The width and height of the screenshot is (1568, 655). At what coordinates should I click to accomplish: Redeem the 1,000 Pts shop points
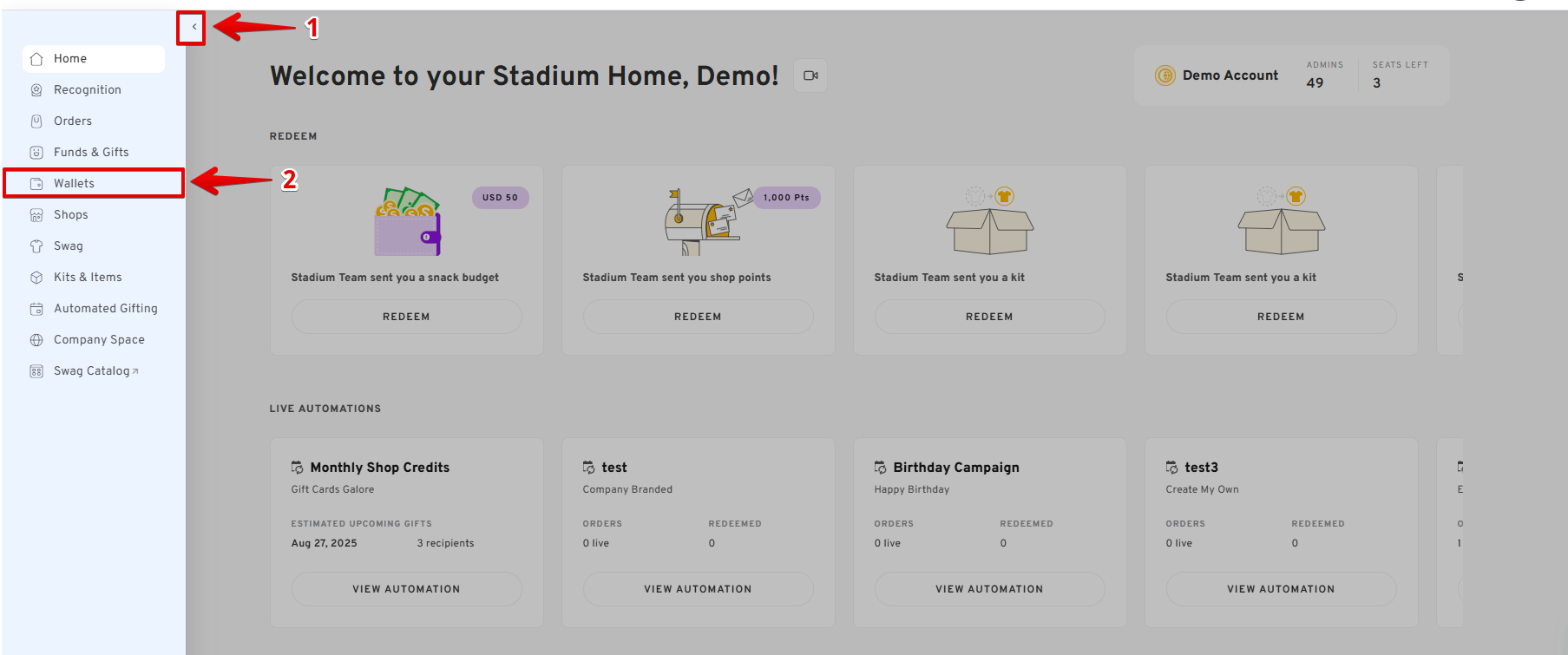point(698,317)
